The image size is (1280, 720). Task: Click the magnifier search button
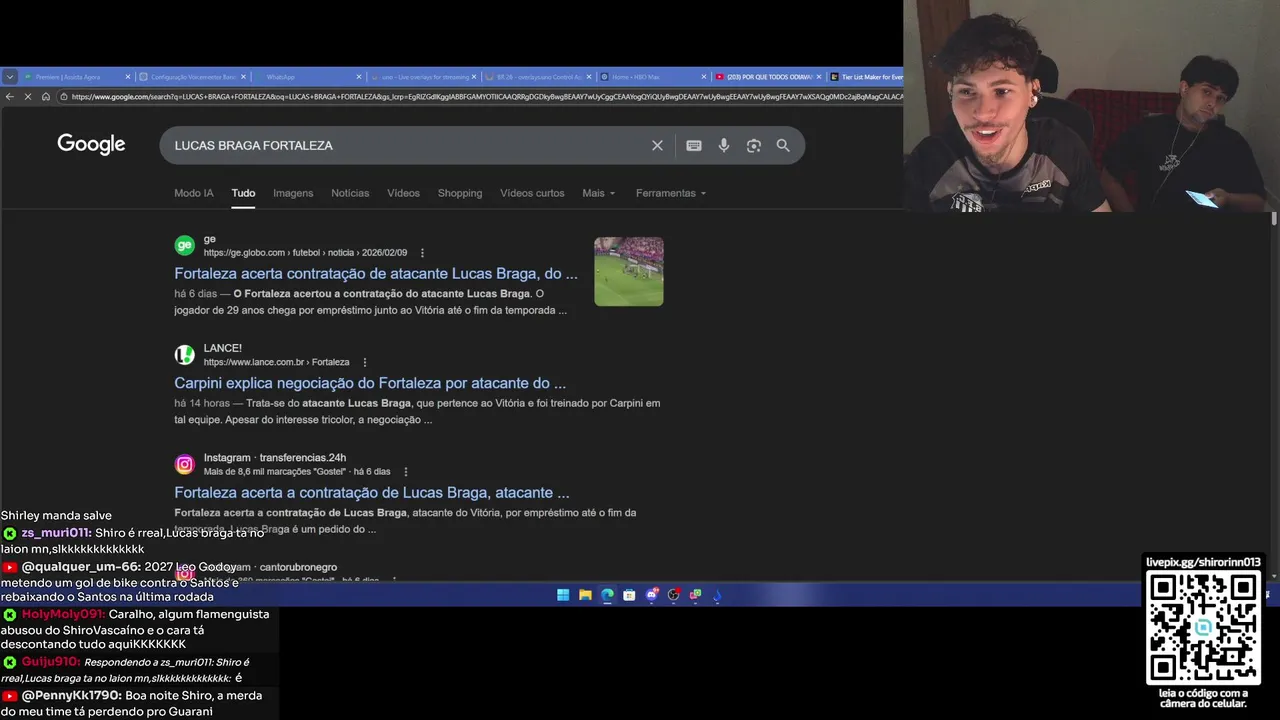783,145
